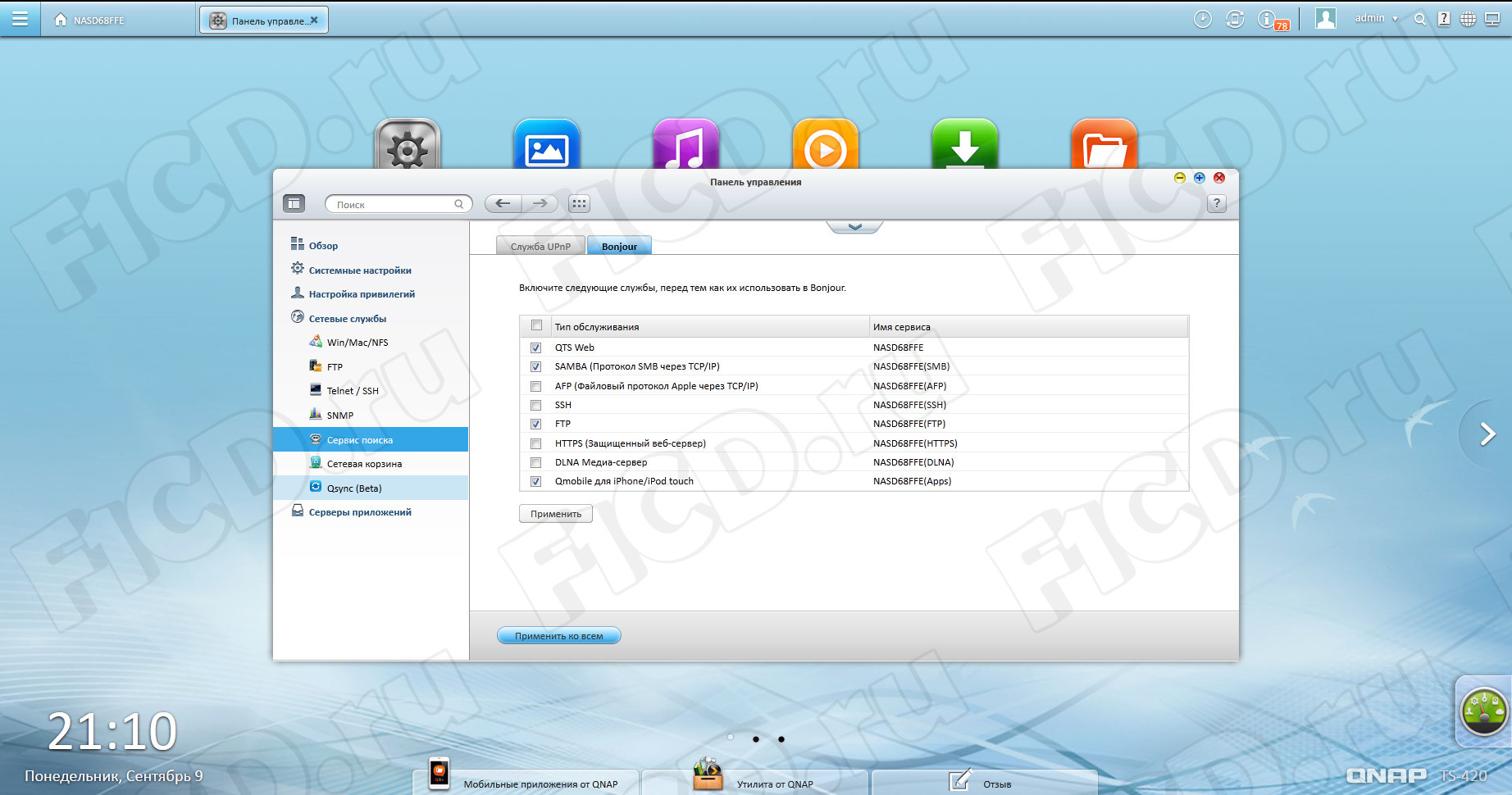Toggle the select-all header checkbox
The height and width of the screenshot is (795, 1512).
tap(536, 325)
